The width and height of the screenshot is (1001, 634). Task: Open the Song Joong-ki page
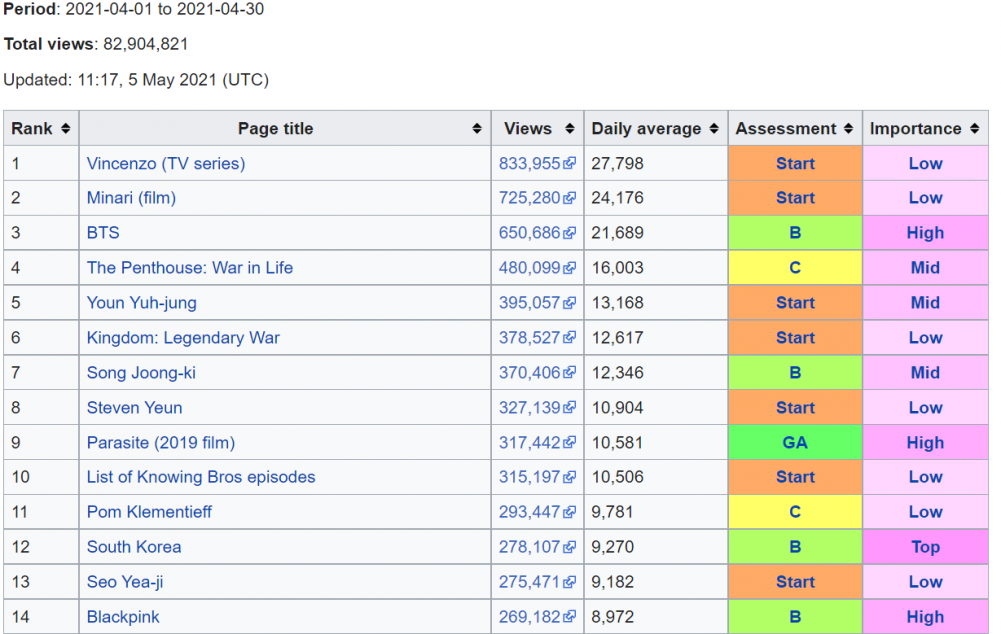tap(141, 373)
